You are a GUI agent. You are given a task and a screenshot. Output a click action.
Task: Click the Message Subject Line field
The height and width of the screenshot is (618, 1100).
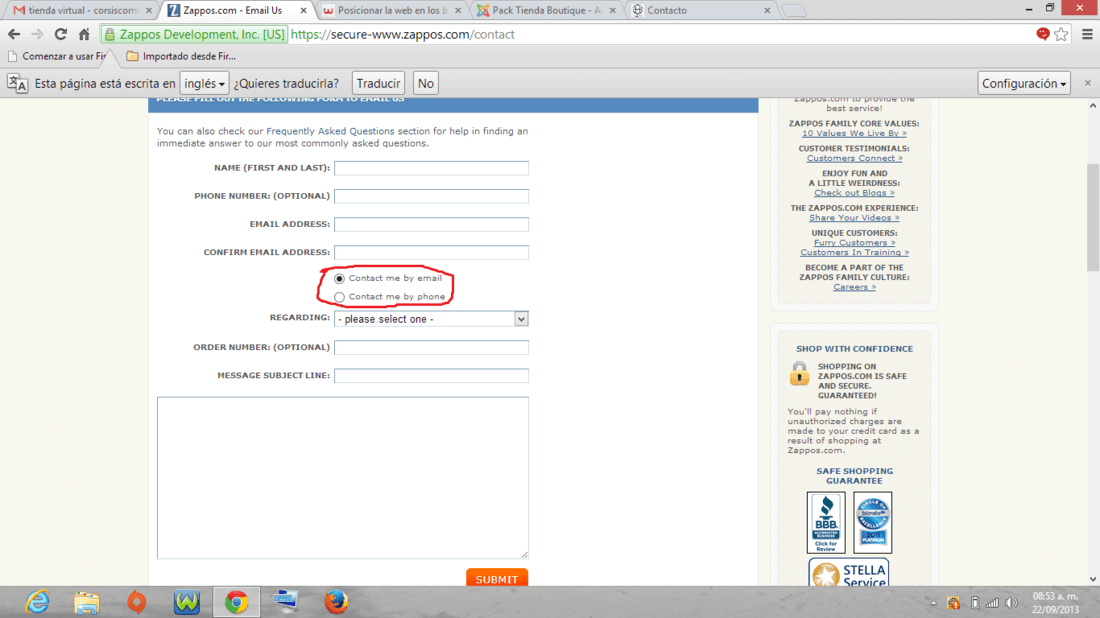(431, 375)
